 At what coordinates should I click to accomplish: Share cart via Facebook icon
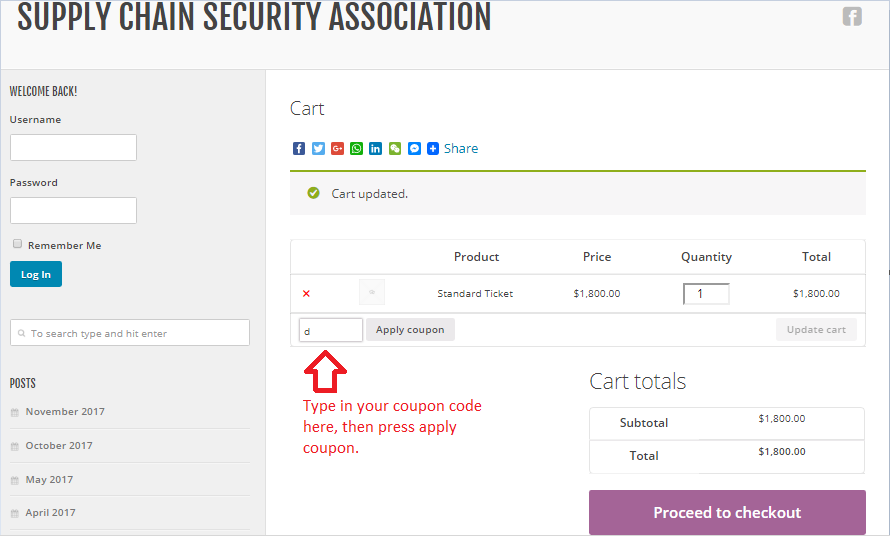(x=299, y=149)
